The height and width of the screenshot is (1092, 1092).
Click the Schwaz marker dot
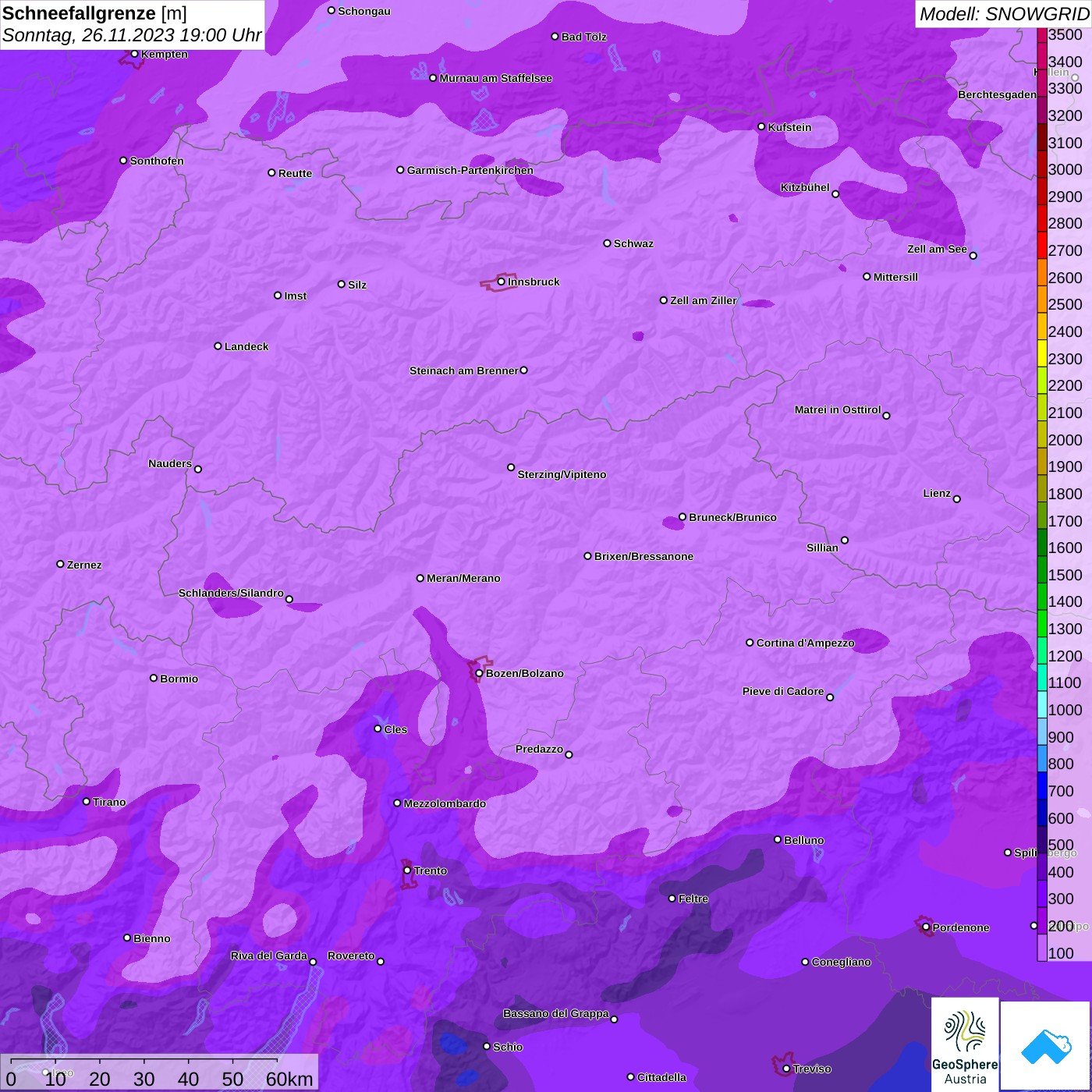608,243
